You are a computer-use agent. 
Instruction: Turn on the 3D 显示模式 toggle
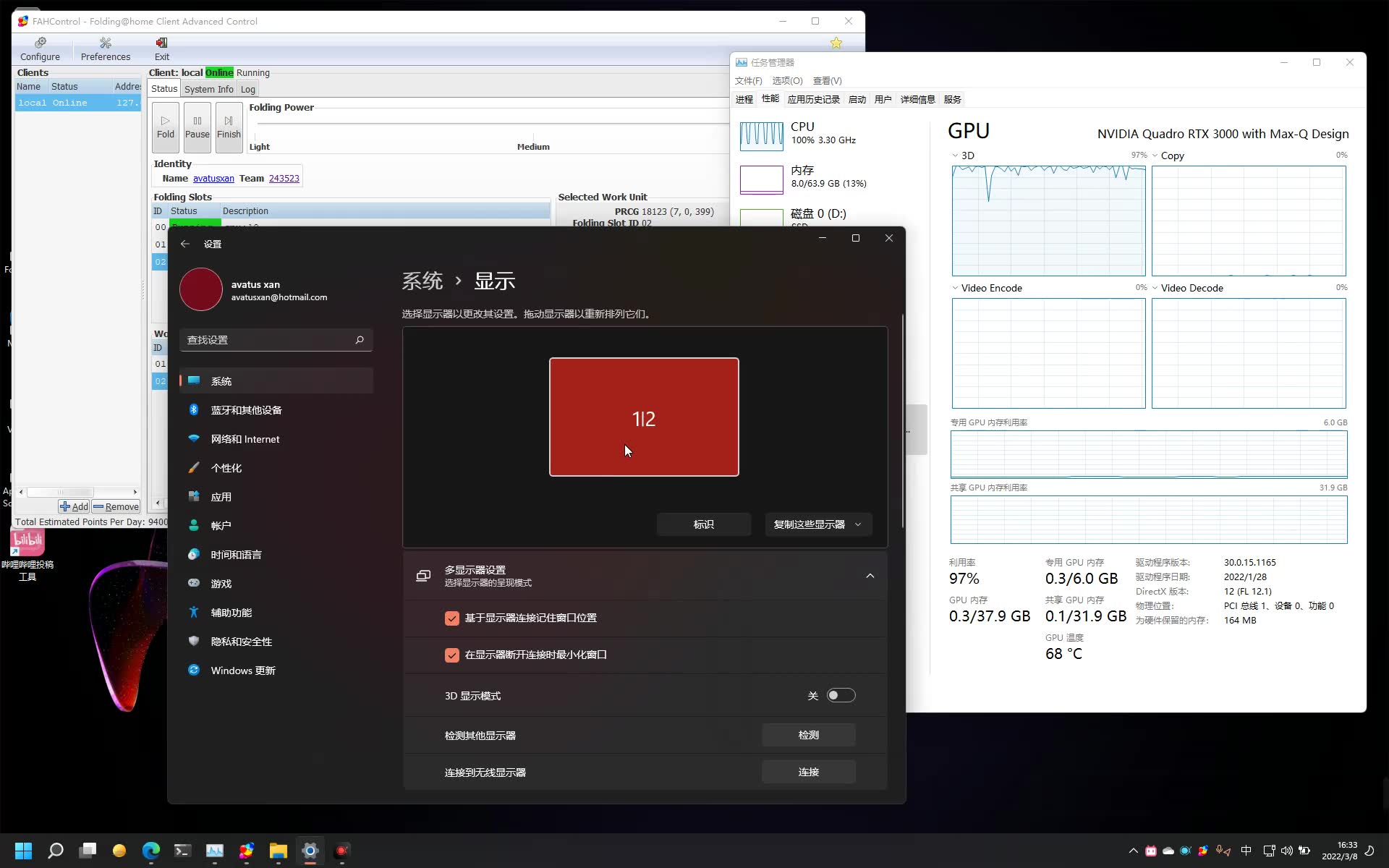tap(840, 695)
